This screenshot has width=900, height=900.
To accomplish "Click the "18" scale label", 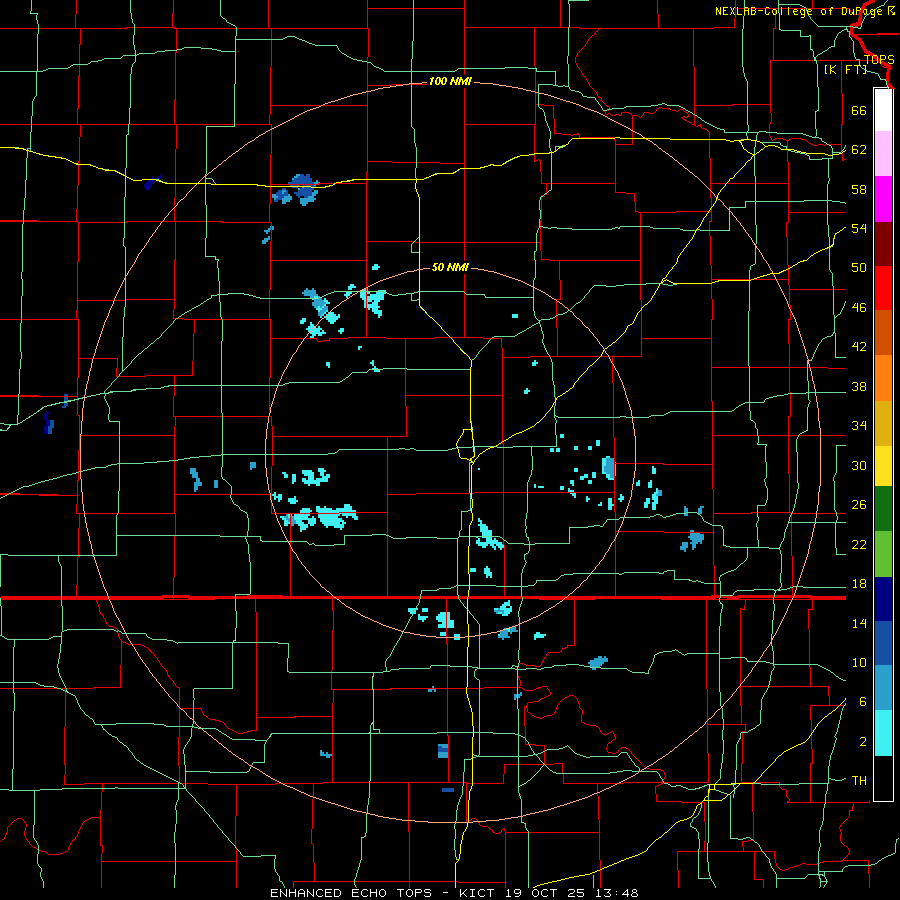I will [x=859, y=584].
